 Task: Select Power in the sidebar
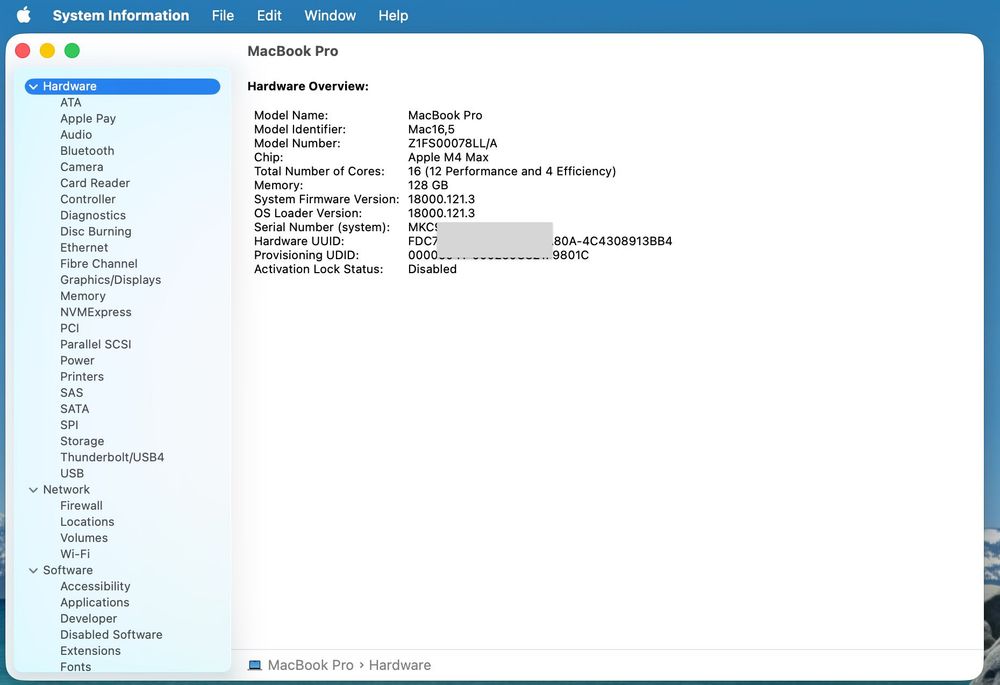coord(77,360)
